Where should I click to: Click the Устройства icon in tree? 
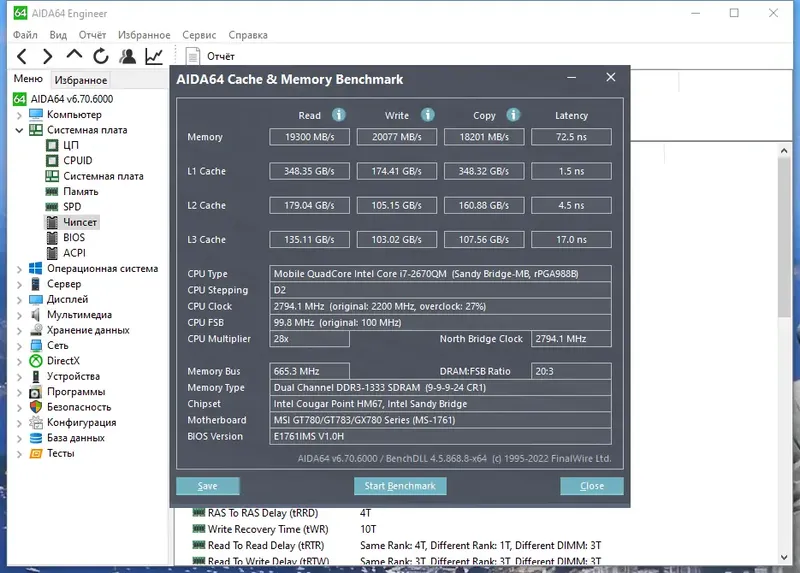click(36, 377)
